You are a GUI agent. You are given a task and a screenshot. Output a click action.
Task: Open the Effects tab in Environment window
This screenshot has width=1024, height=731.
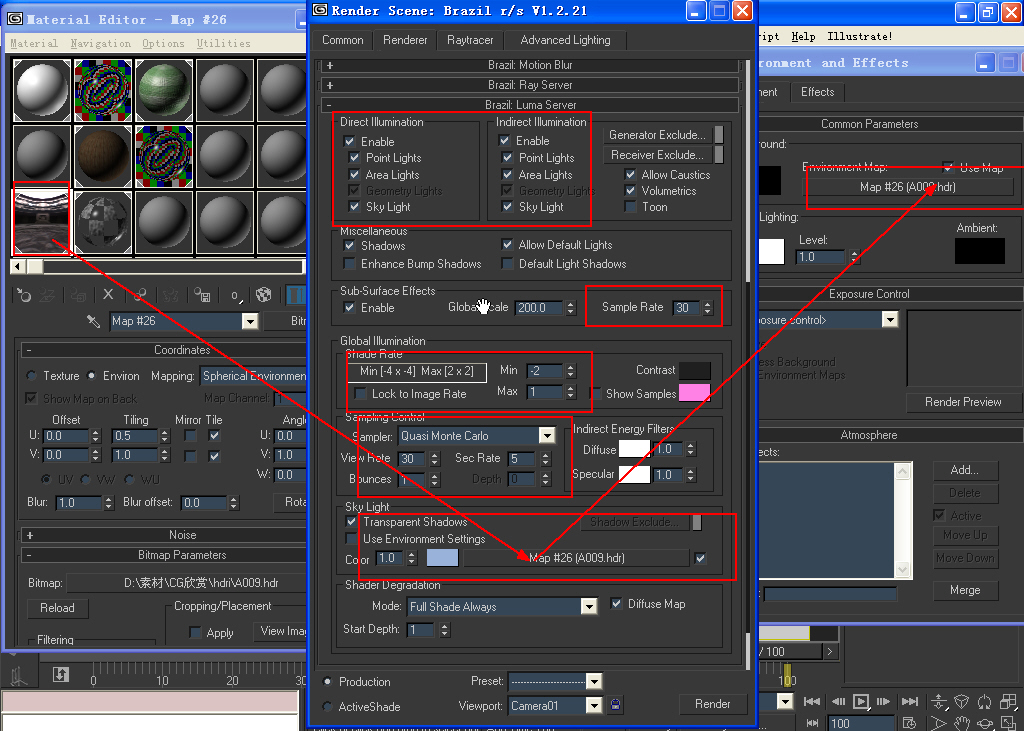click(x=818, y=92)
